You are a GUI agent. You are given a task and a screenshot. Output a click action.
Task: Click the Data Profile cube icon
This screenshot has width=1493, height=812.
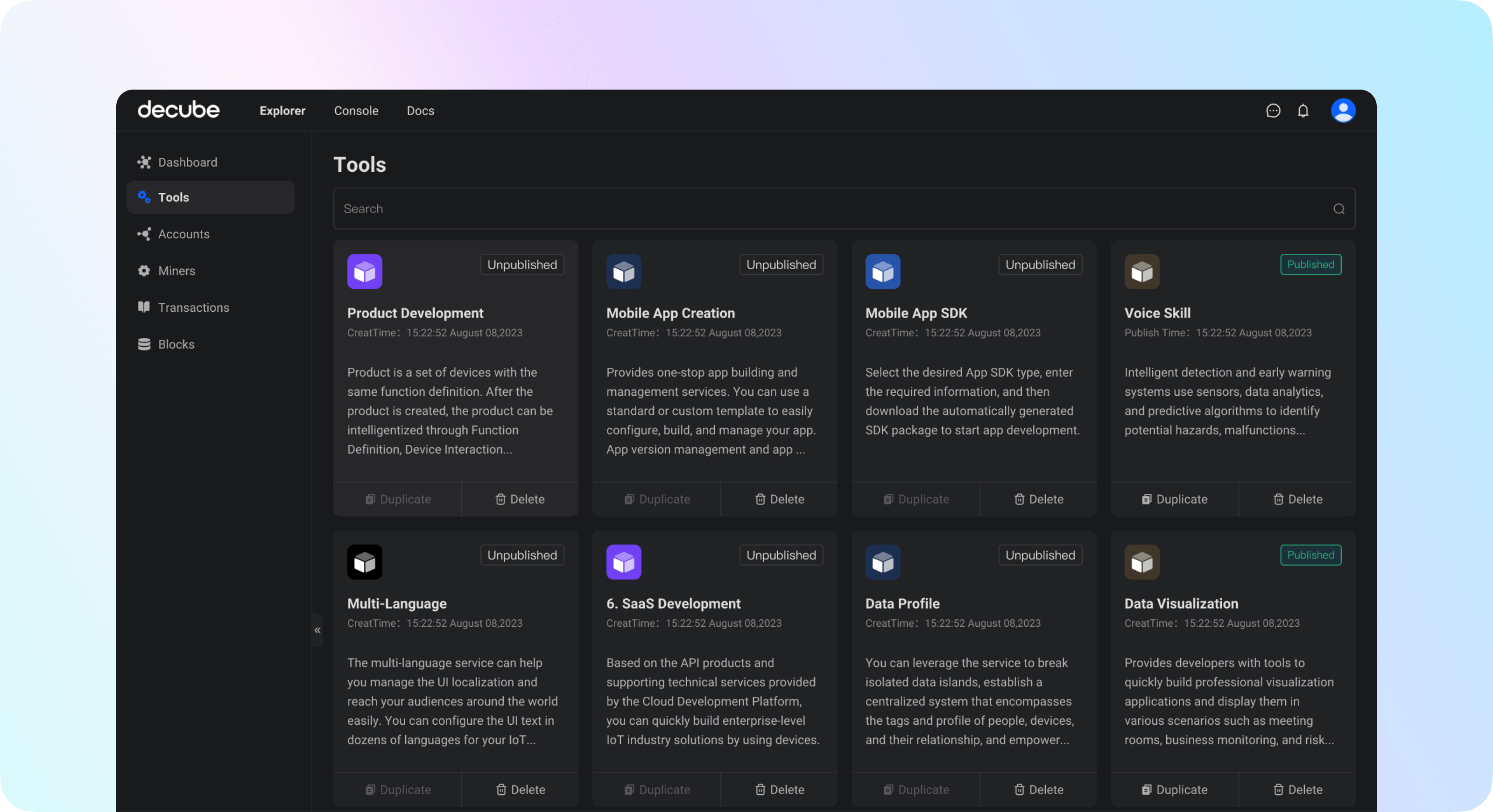tap(883, 562)
